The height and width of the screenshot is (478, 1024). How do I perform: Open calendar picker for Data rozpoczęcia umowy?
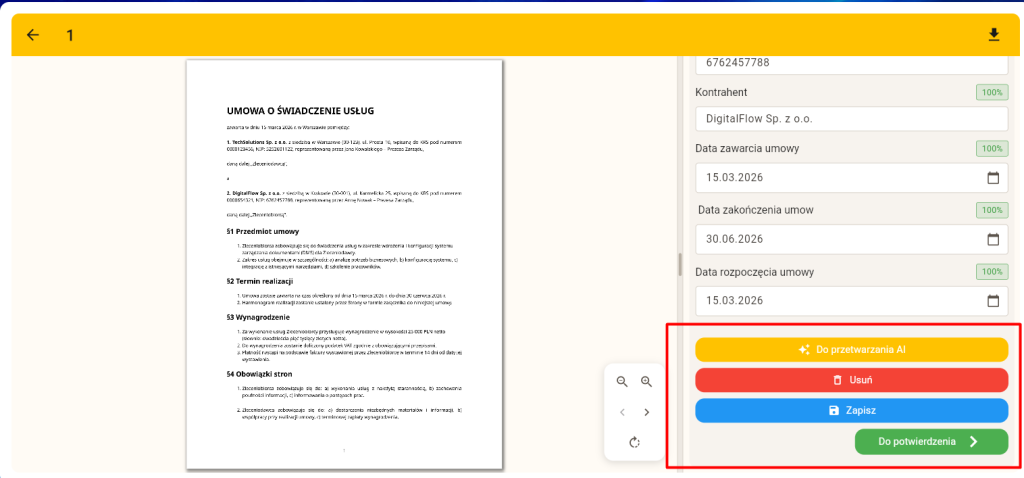point(993,300)
